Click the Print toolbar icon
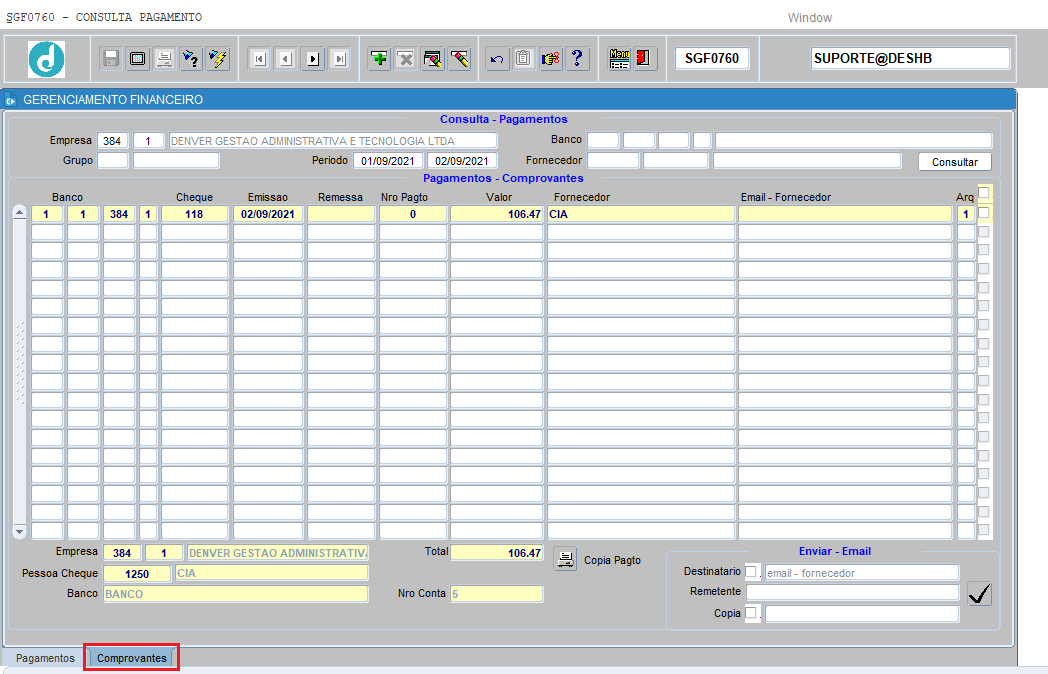1048x674 pixels. (164, 59)
